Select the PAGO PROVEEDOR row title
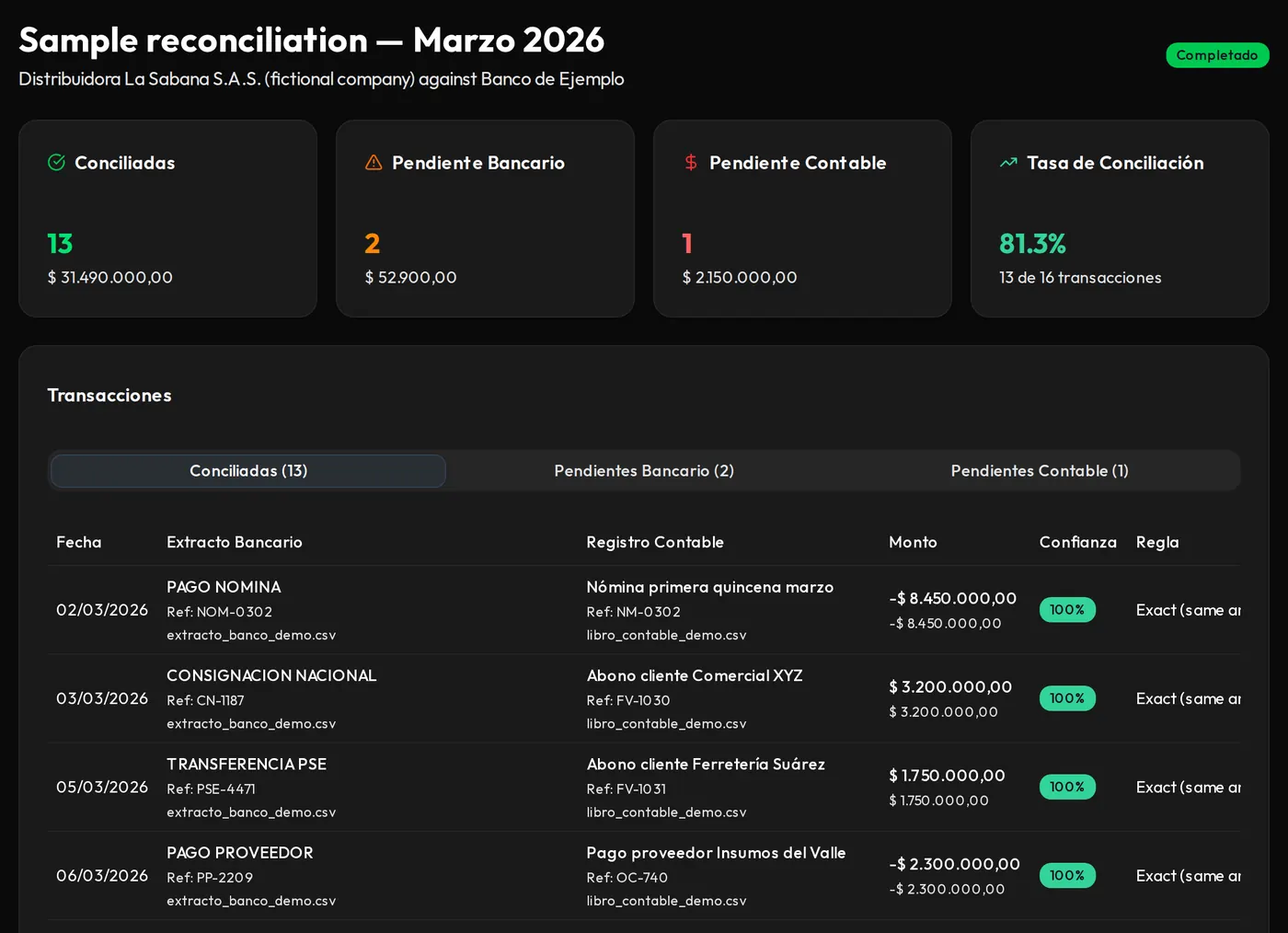The image size is (1288, 933). click(240, 853)
